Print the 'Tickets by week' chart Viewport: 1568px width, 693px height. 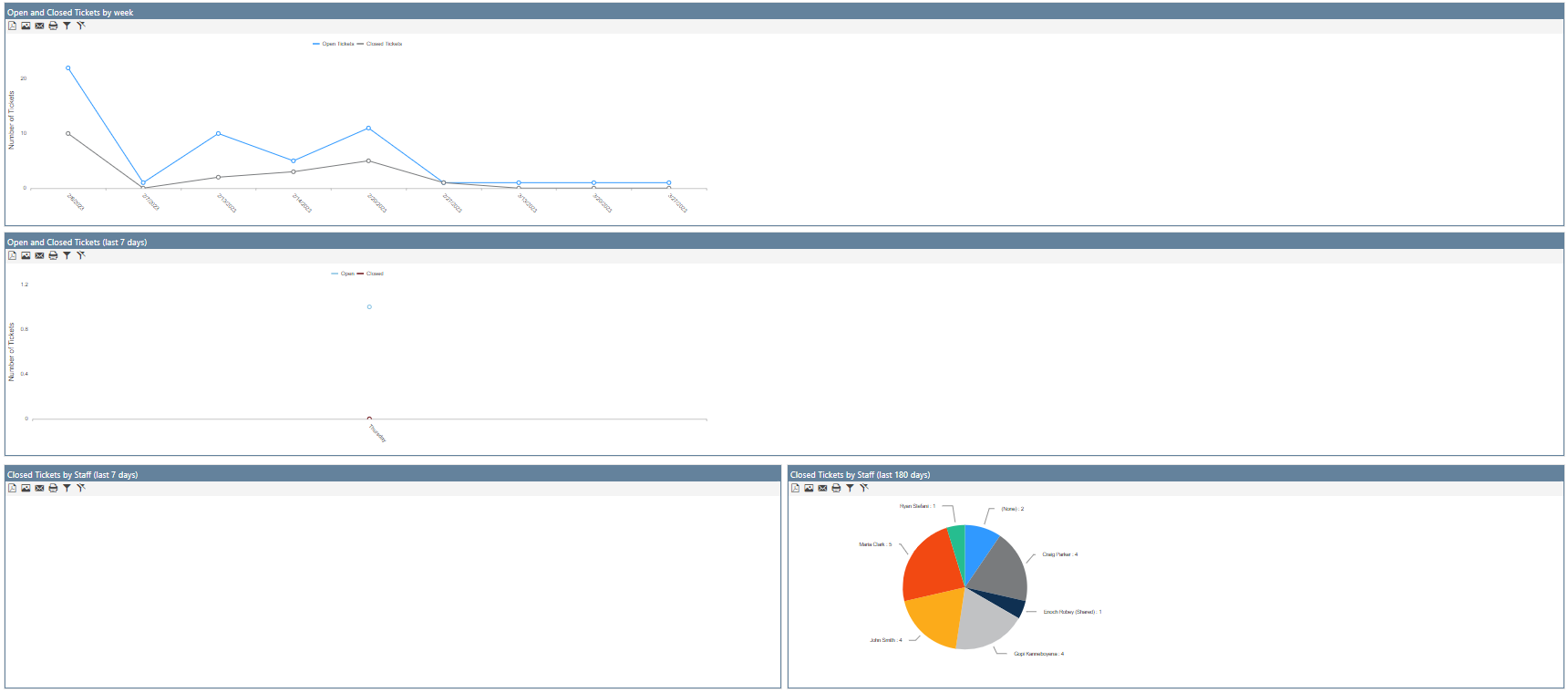(53, 26)
